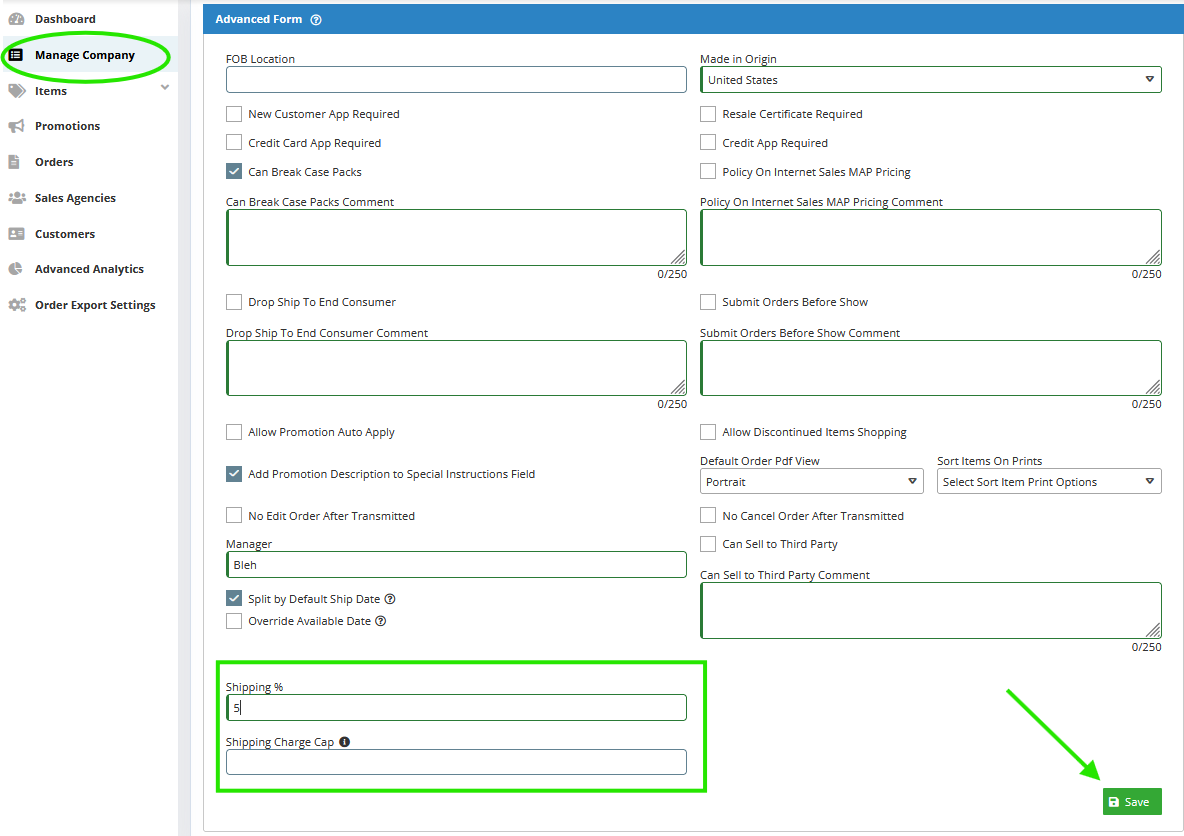
Task: Click the Manage Company list icon
Action: [16, 55]
